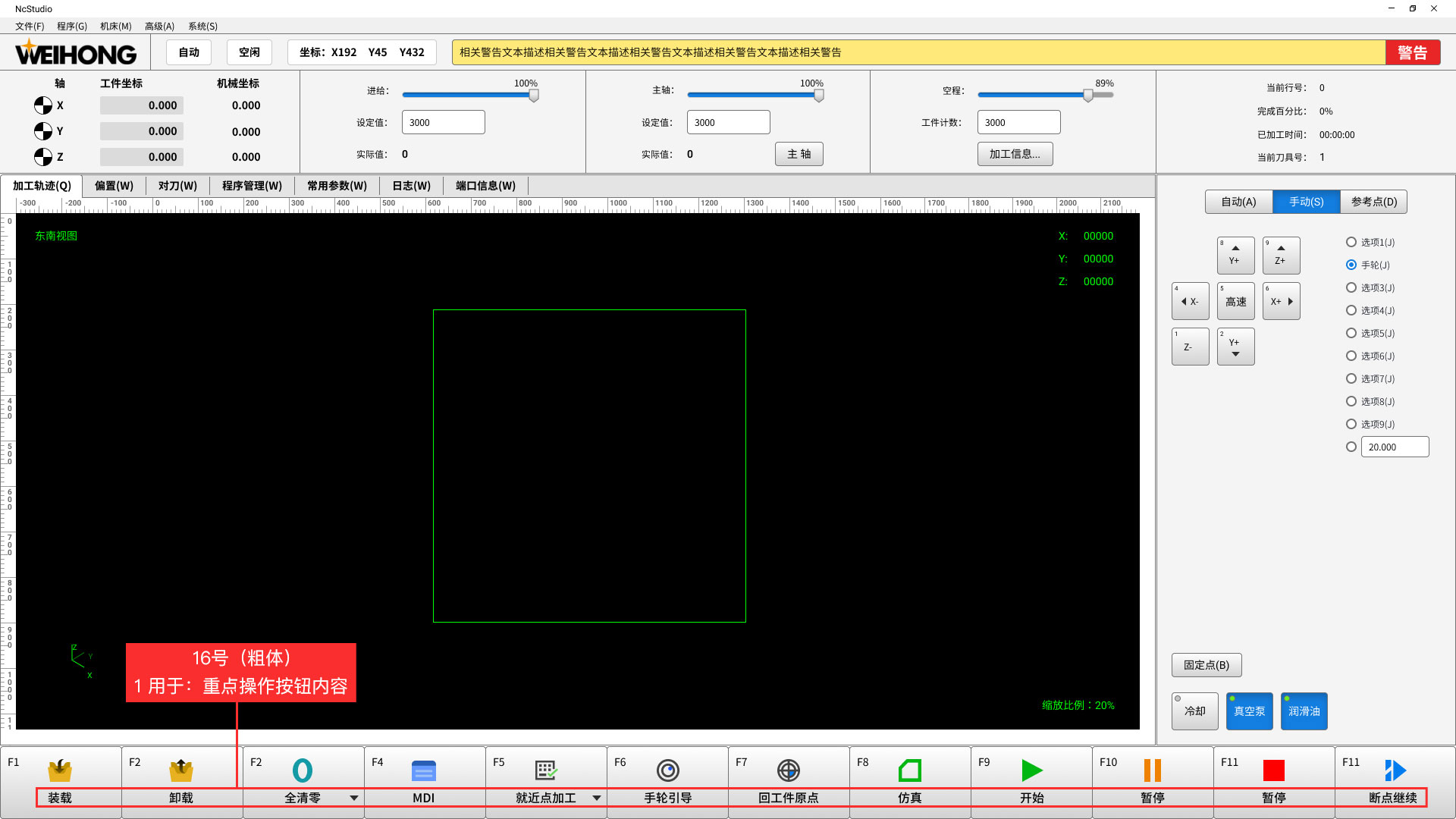1456x819 pixels.
Task: Jog with the upper Y+ arrow button
Action: [x=1235, y=256]
